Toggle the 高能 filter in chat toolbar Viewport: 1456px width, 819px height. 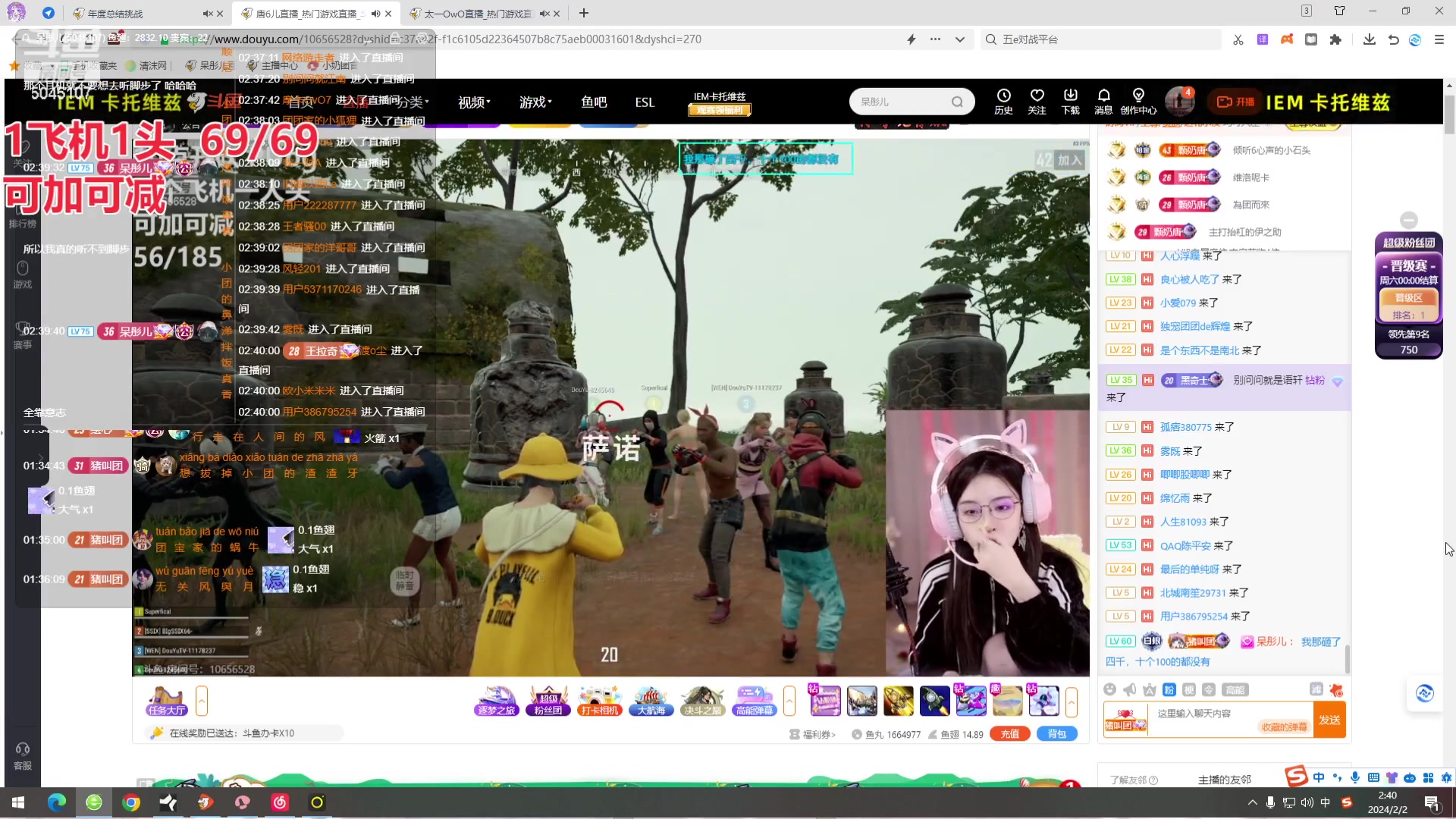tap(1235, 689)
